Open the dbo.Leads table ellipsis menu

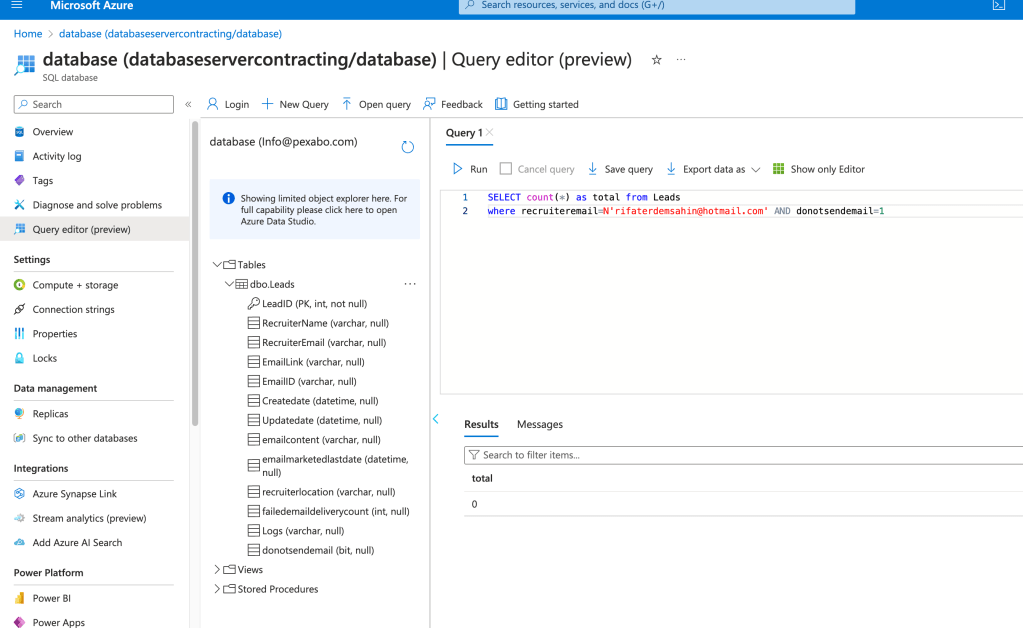[x=410, y=284]
